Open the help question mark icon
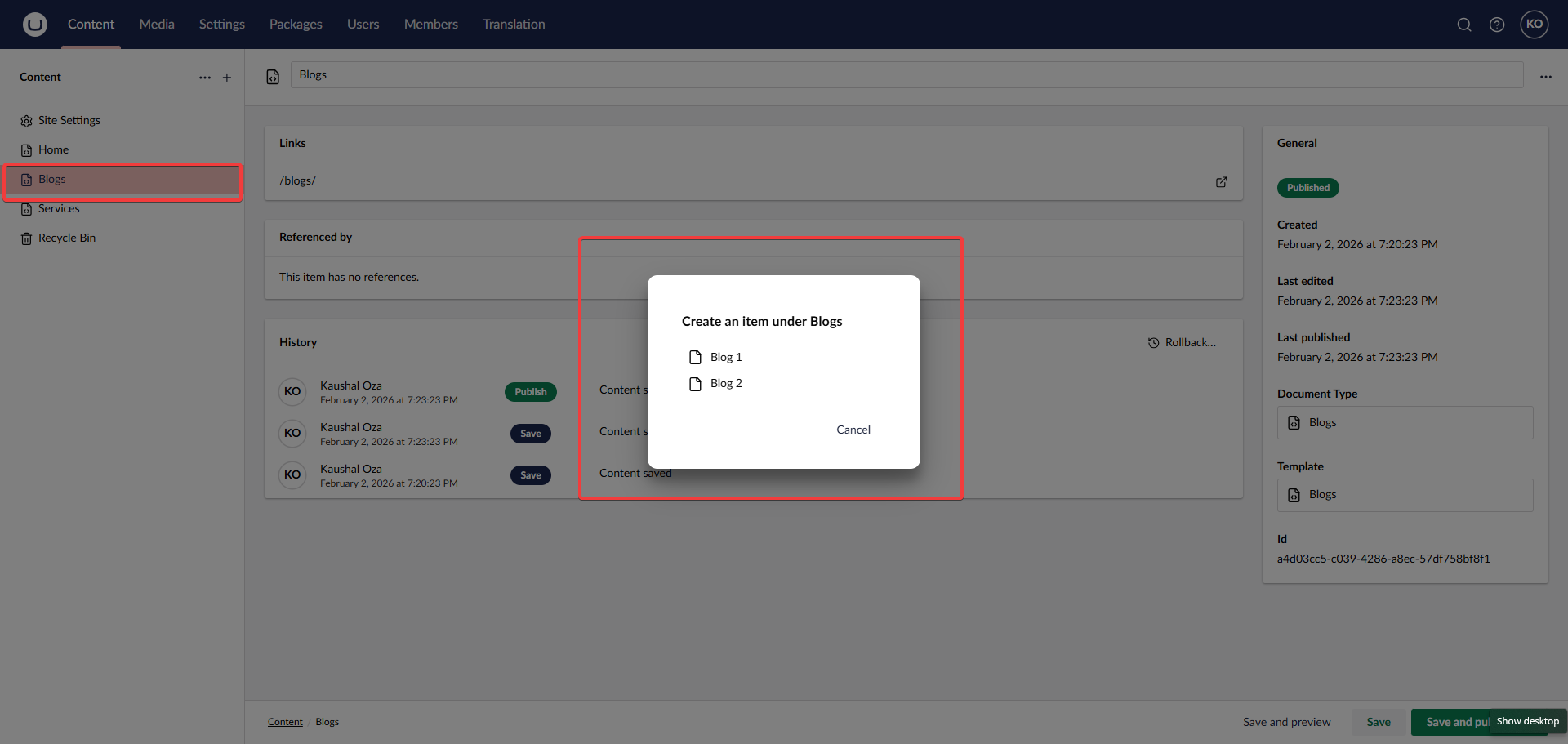The width and height of the screenshot is (1568, 744). (x=1497, y=25)
